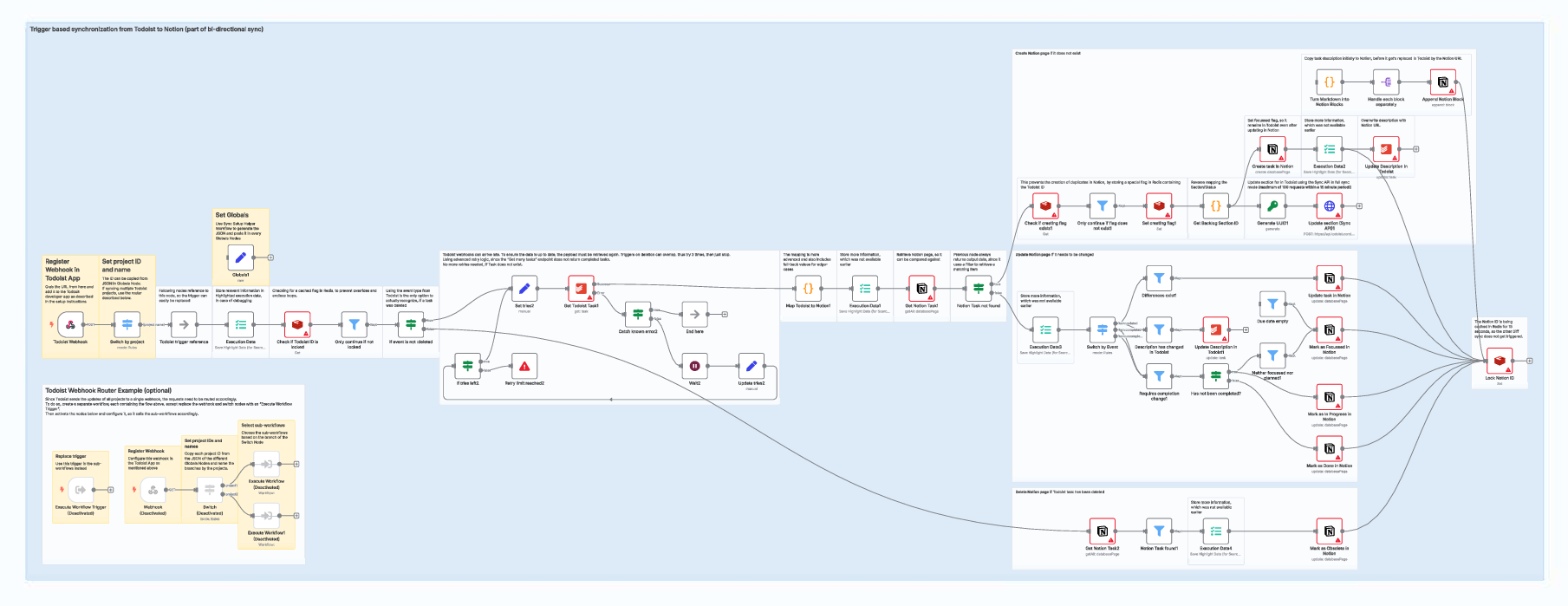
Task: Select the Update Description in Todoist1 node
Action: coord(1216,329)
